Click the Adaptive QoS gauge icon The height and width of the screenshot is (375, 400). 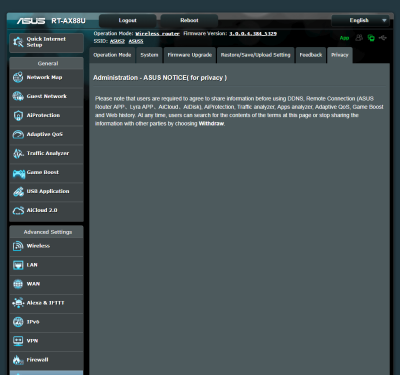[x=18, y=134]
